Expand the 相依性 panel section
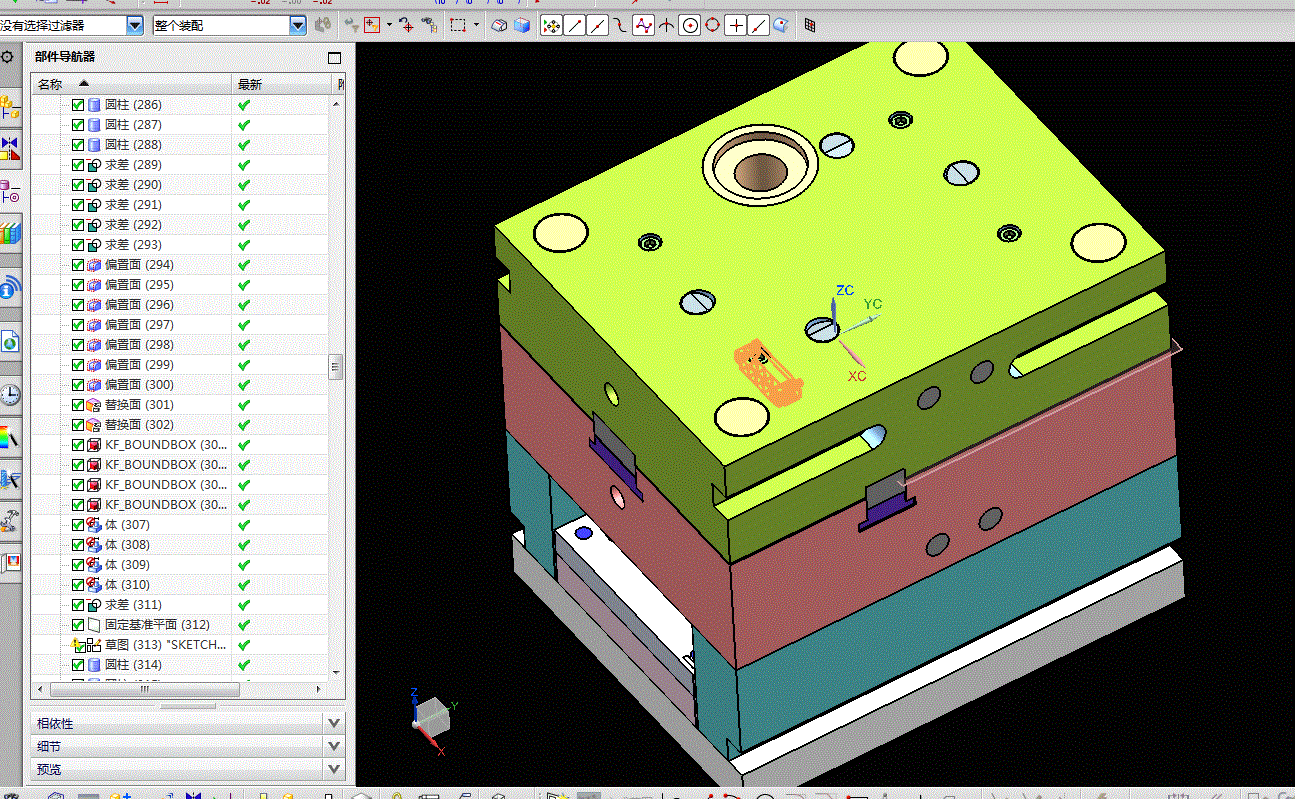Image resolution: width=1295 pixels, height=799 pixels. click(x=188, y=723)
